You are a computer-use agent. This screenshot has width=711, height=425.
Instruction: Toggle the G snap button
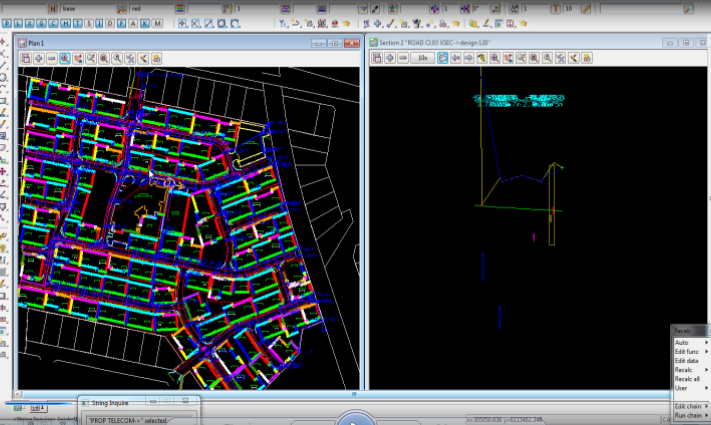pos(42,24)
